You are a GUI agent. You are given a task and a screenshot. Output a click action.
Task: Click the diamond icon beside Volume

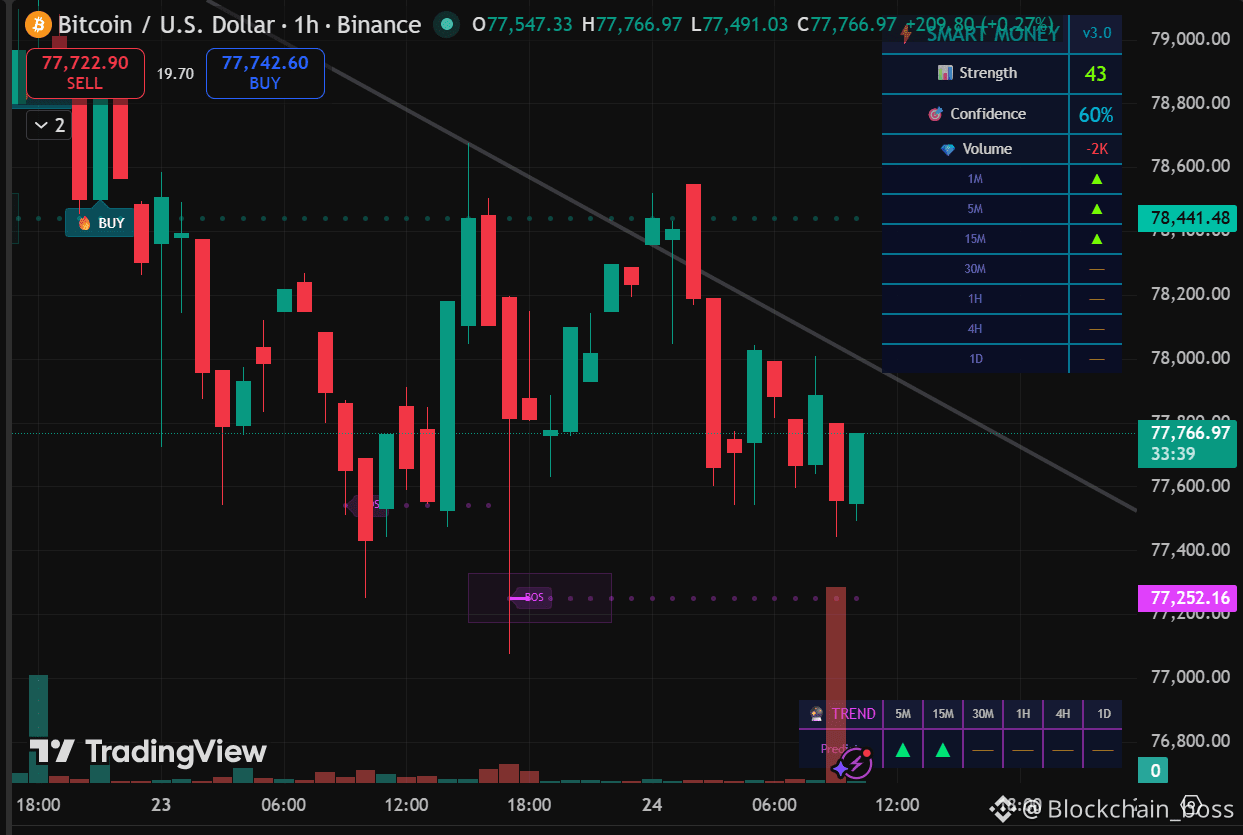[x=948, y=149]
